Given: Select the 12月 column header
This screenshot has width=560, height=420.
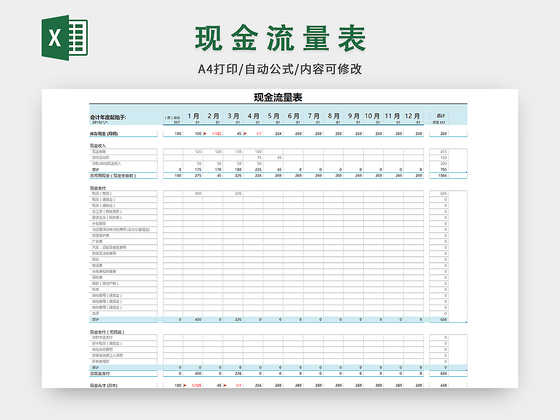Looking at the screenshot, I should [412, 116].
